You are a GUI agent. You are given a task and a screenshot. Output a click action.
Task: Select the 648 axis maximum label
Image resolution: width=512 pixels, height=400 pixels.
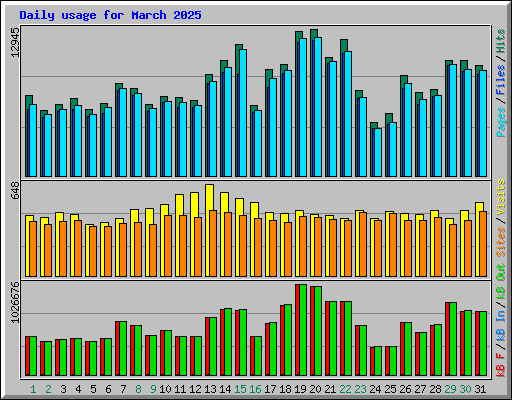pyautogui.click(x=15, y=191)
